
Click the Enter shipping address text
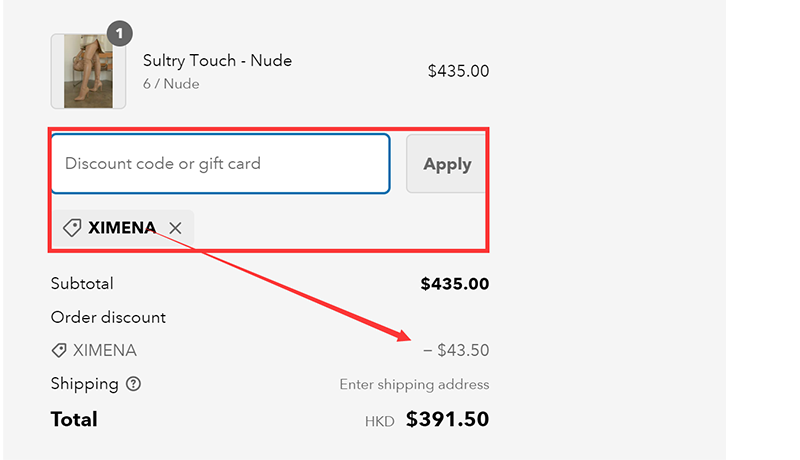[414, 385]
